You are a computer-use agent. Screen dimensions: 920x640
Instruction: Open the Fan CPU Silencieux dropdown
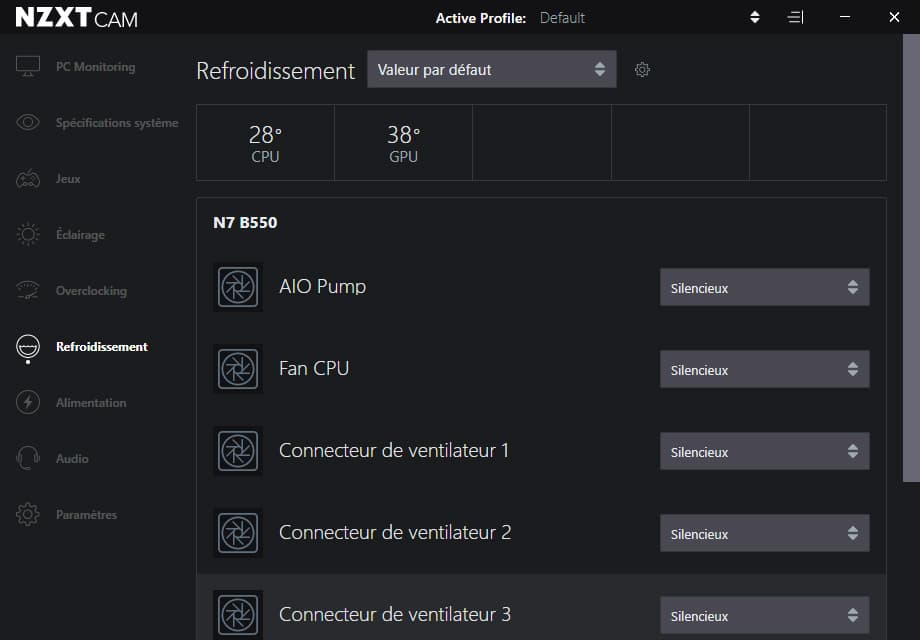765,370
